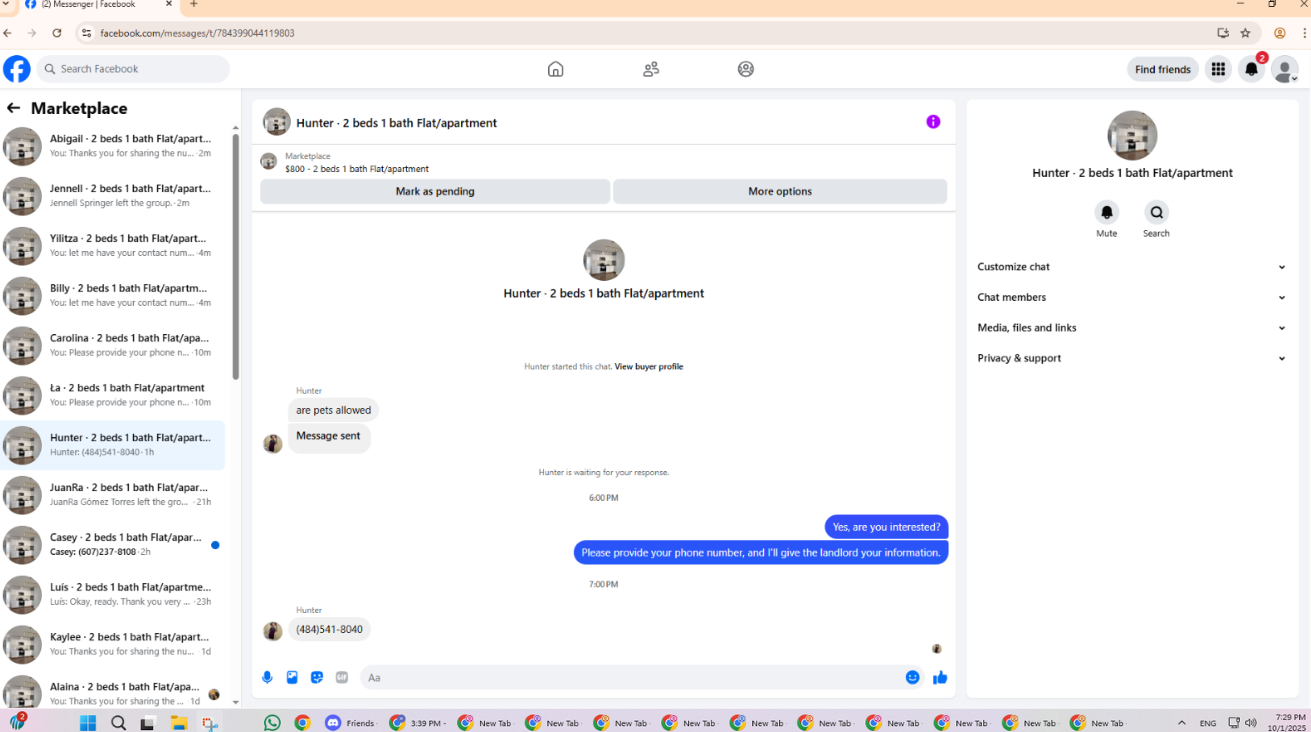Screen dimensions: 1311x732
Task: Send a thumbs-up like
Action: click(x=940, y=677)
